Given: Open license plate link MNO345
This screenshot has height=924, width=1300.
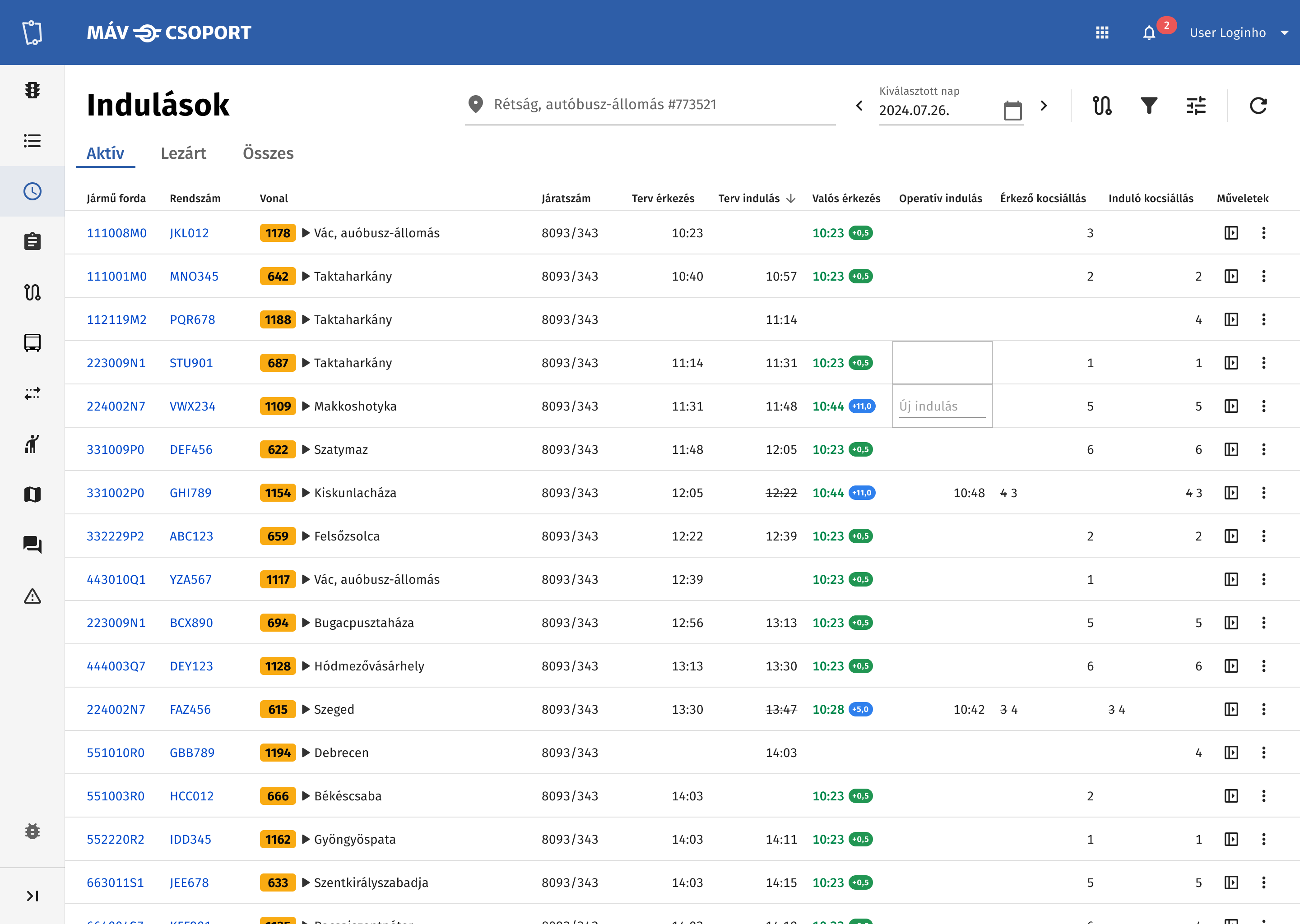Looking at the screenshot, I should (x=194, y=276).
